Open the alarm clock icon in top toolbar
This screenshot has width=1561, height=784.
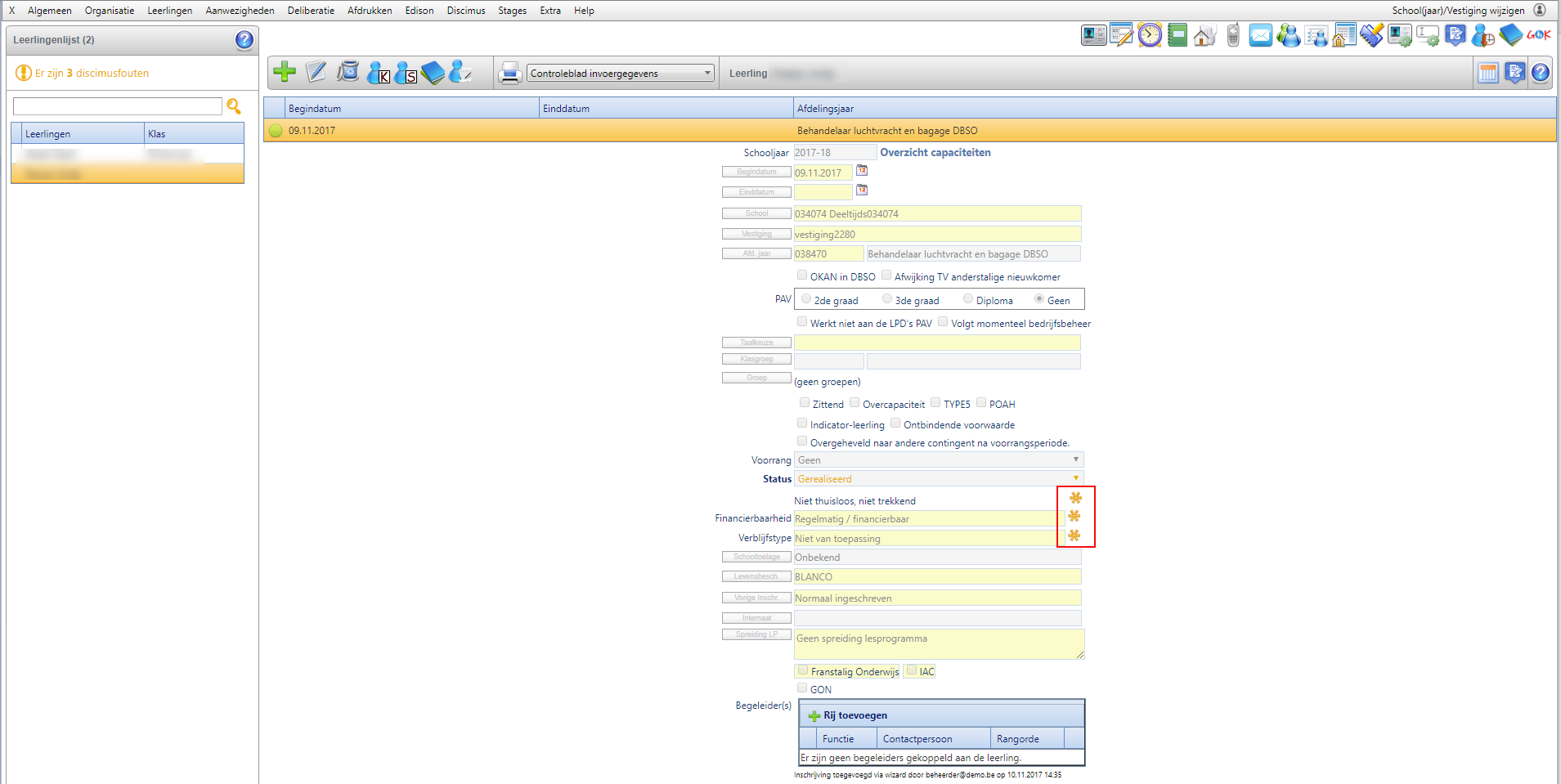click(1150, 35)
